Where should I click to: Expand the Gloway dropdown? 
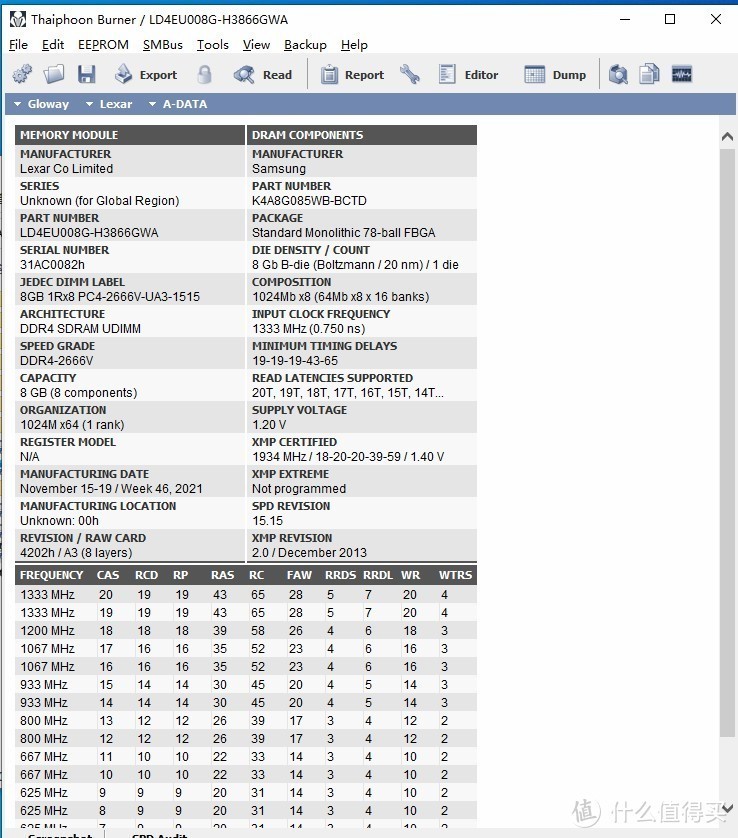click(42, 104)
